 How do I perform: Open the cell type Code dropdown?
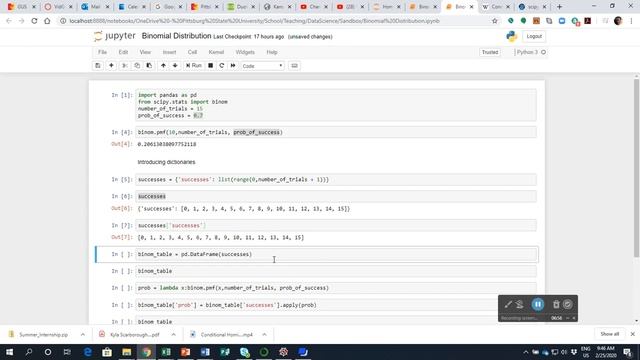tap(262, 66)
